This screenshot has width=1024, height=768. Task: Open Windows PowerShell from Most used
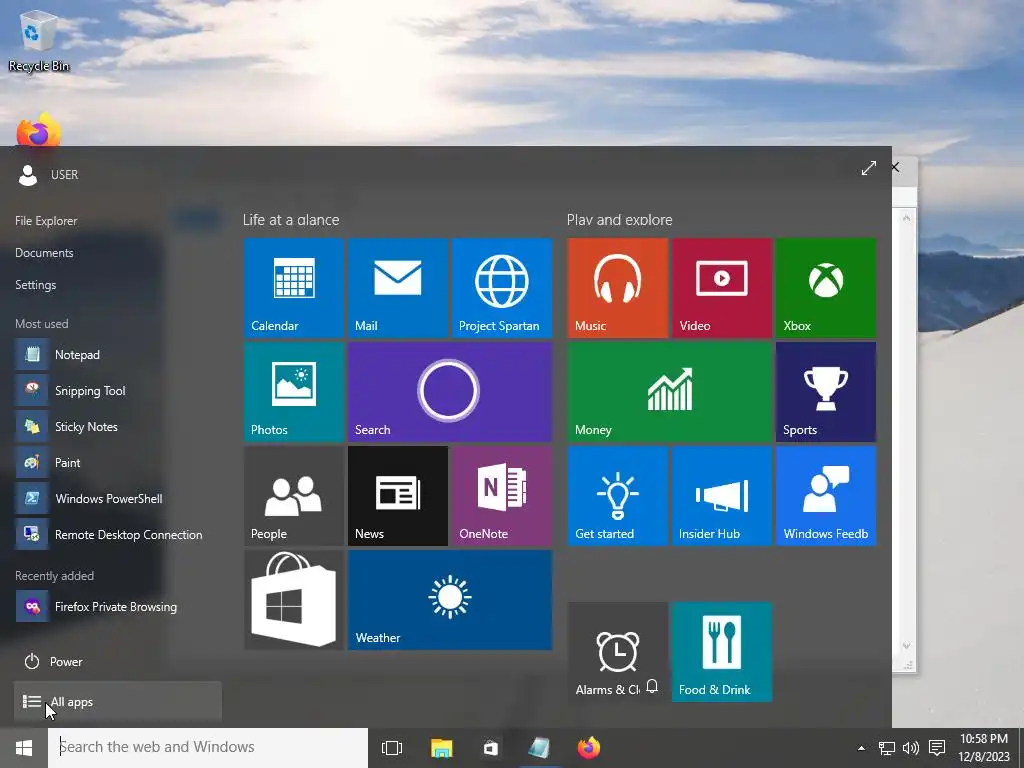coord(118,498)
